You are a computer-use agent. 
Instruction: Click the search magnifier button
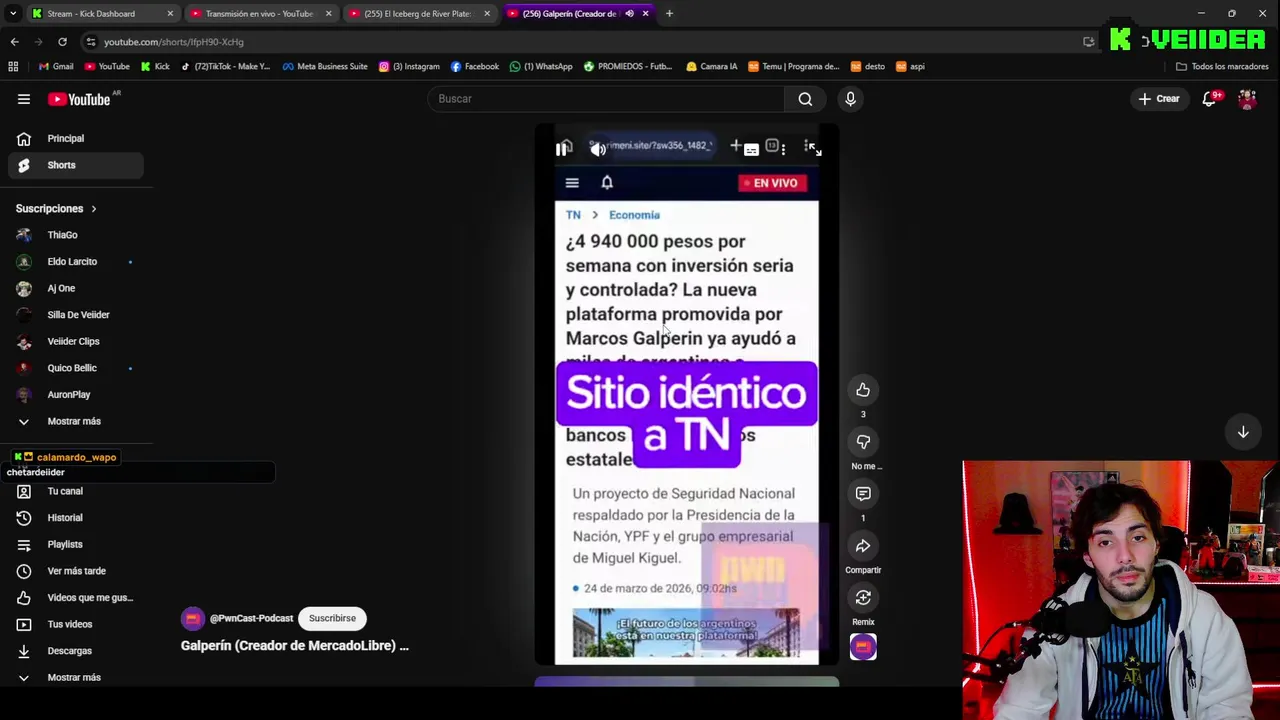805,99
